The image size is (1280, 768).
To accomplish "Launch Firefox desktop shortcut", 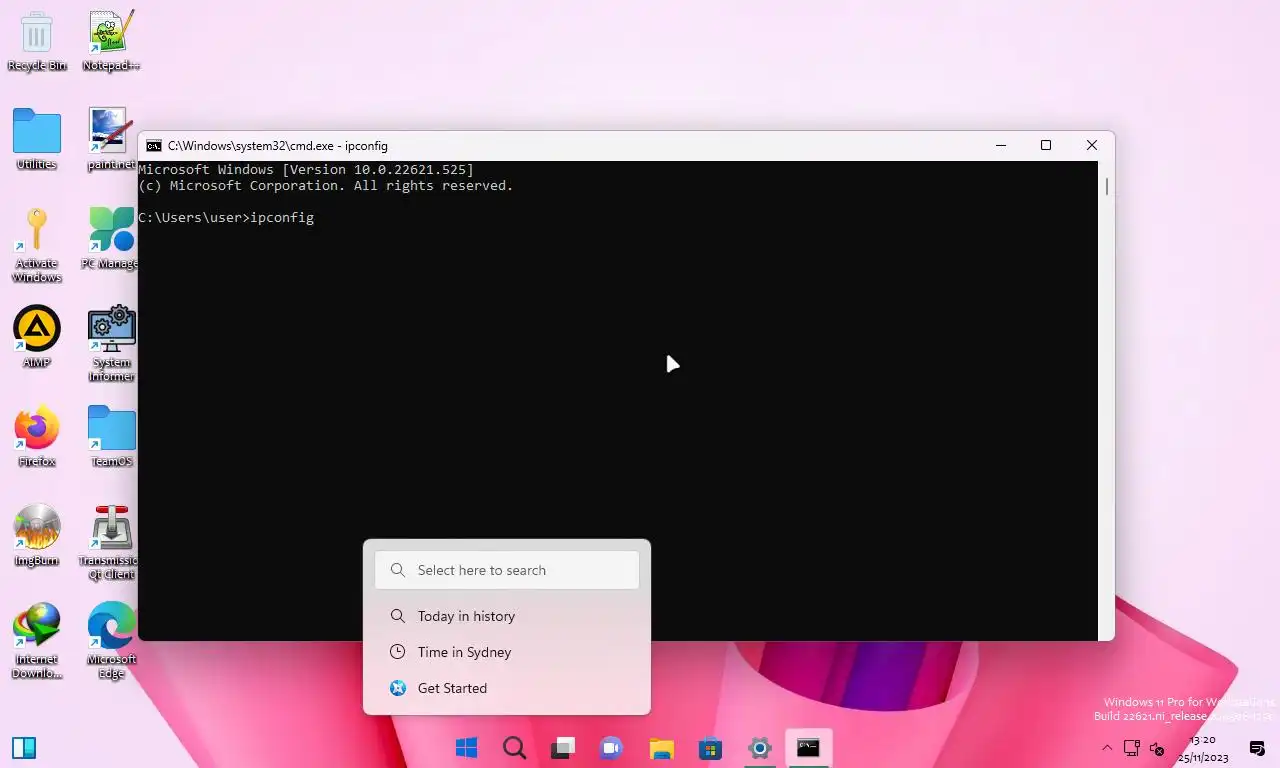I will [36, 437].
